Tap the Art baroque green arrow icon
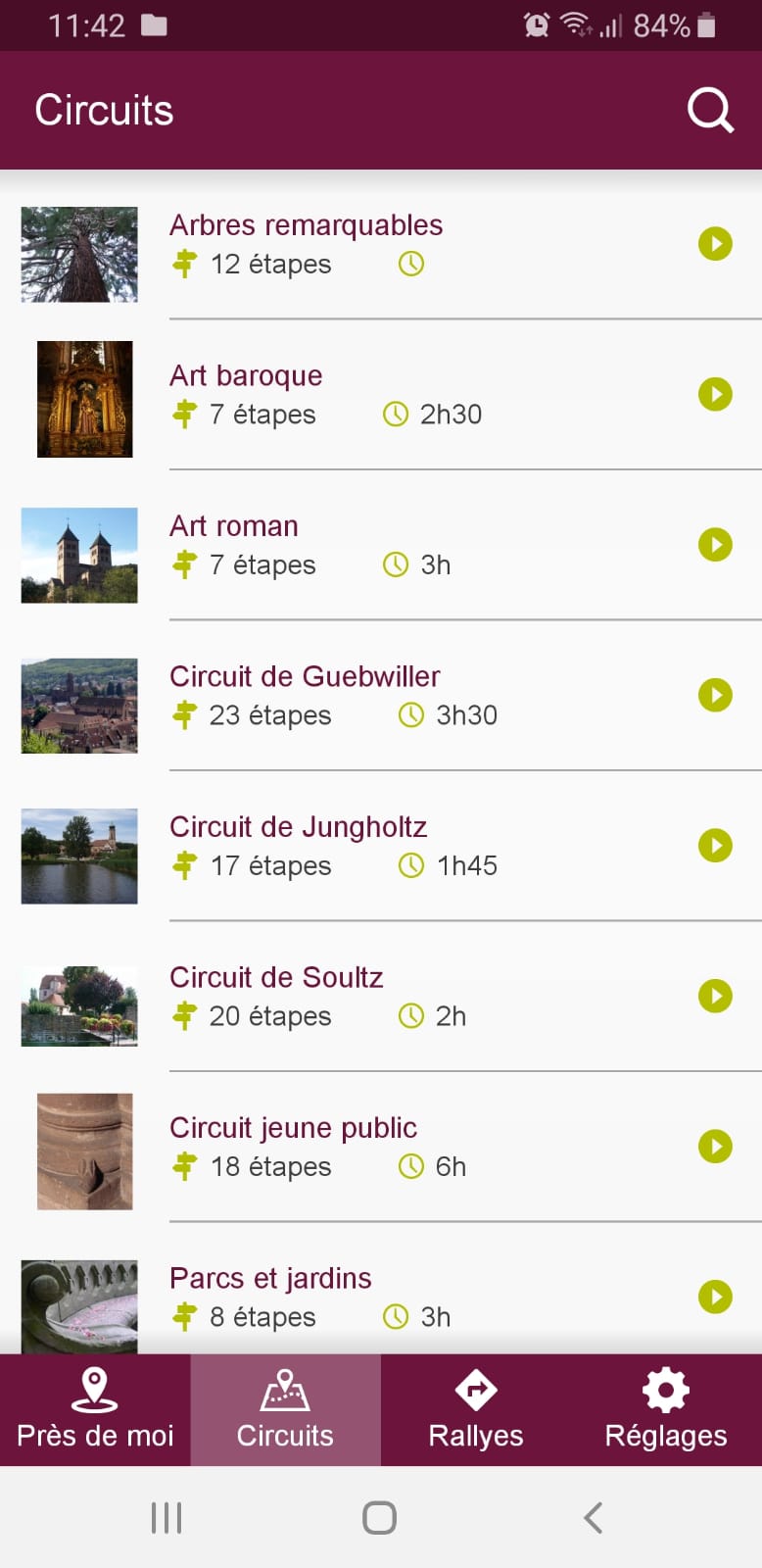Screen dimensions: 762x1568 click(x=715, y=394)
